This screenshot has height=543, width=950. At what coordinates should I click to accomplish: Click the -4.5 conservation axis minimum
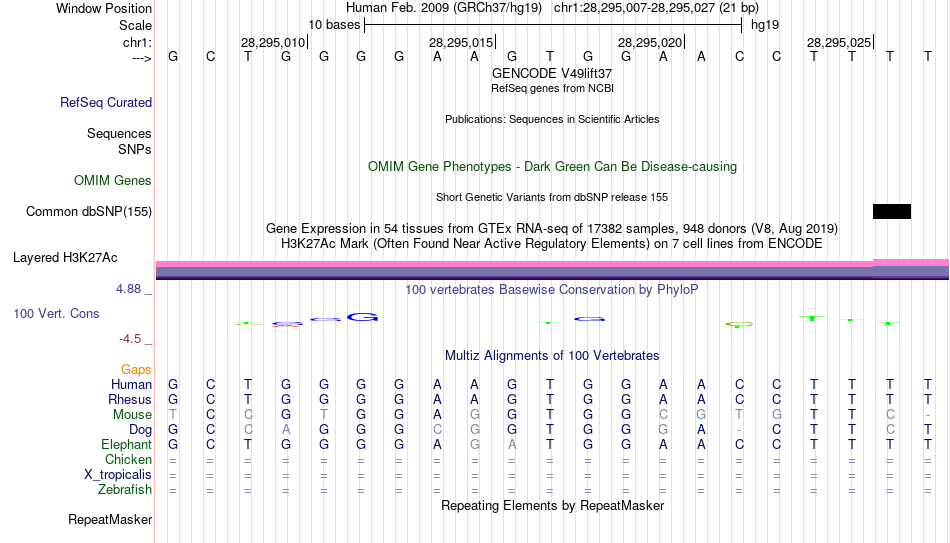point(130,339)
